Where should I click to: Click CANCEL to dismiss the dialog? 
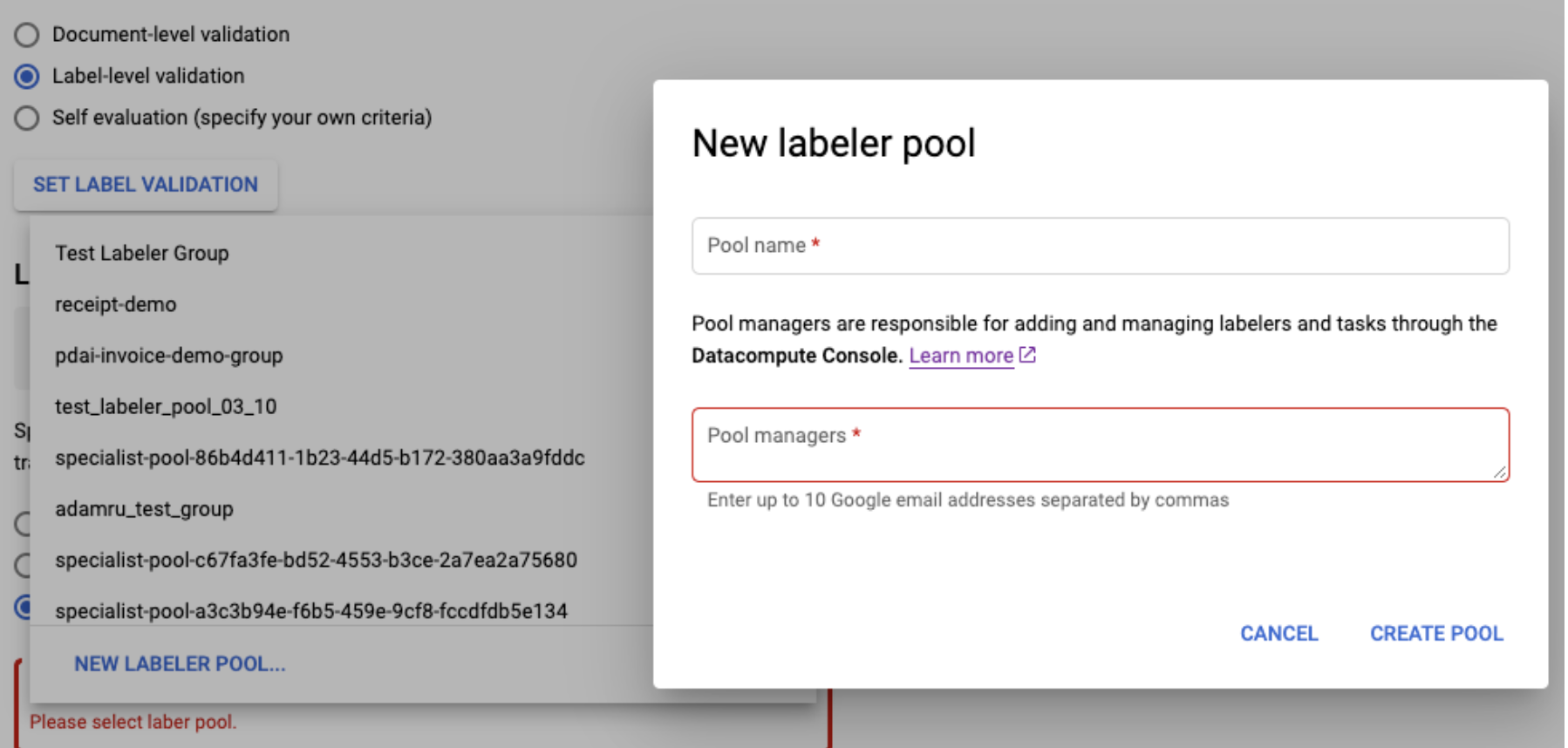[x=1278, y=634]
